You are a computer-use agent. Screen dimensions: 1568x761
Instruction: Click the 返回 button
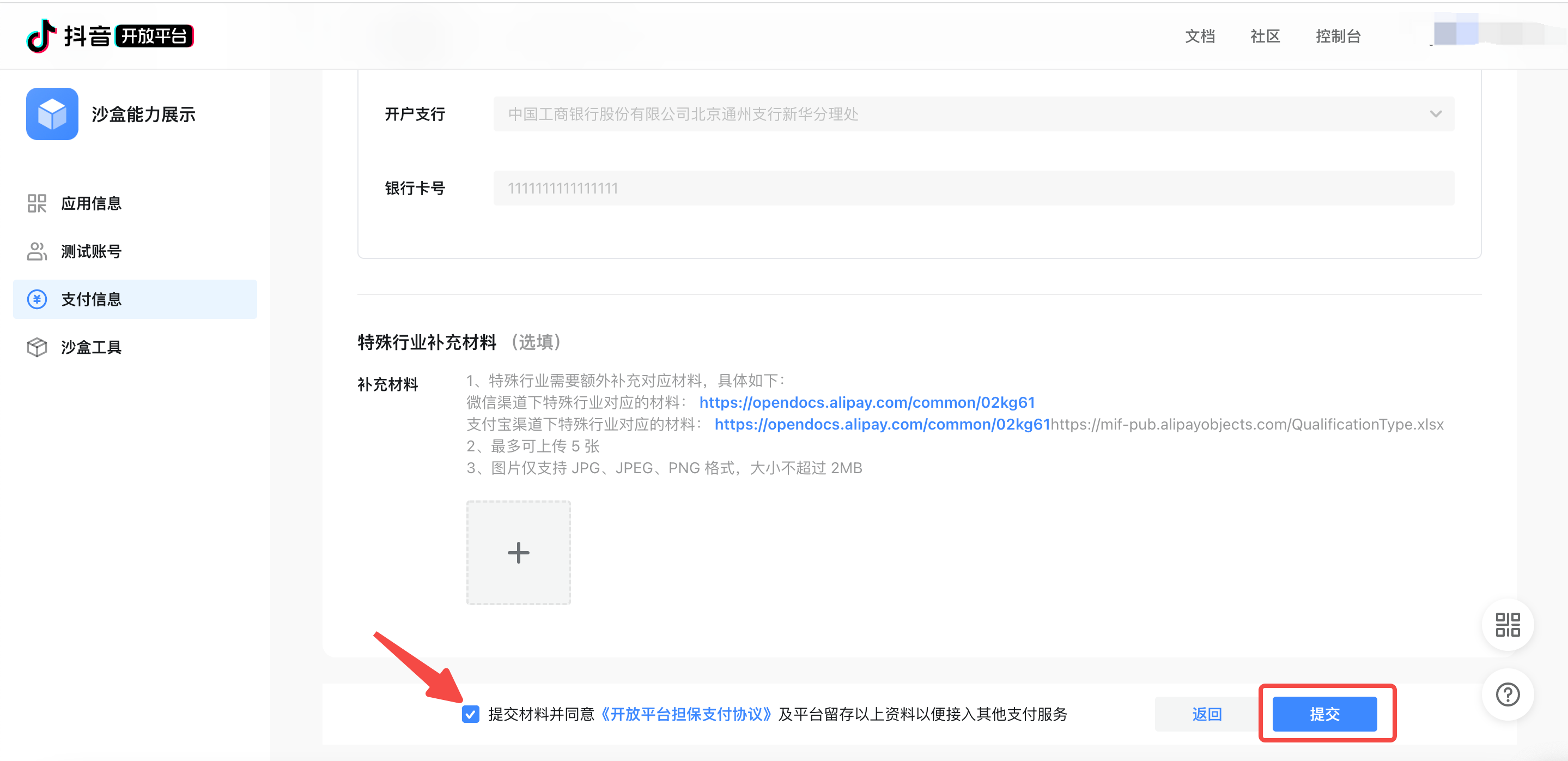pos(1207,714)
